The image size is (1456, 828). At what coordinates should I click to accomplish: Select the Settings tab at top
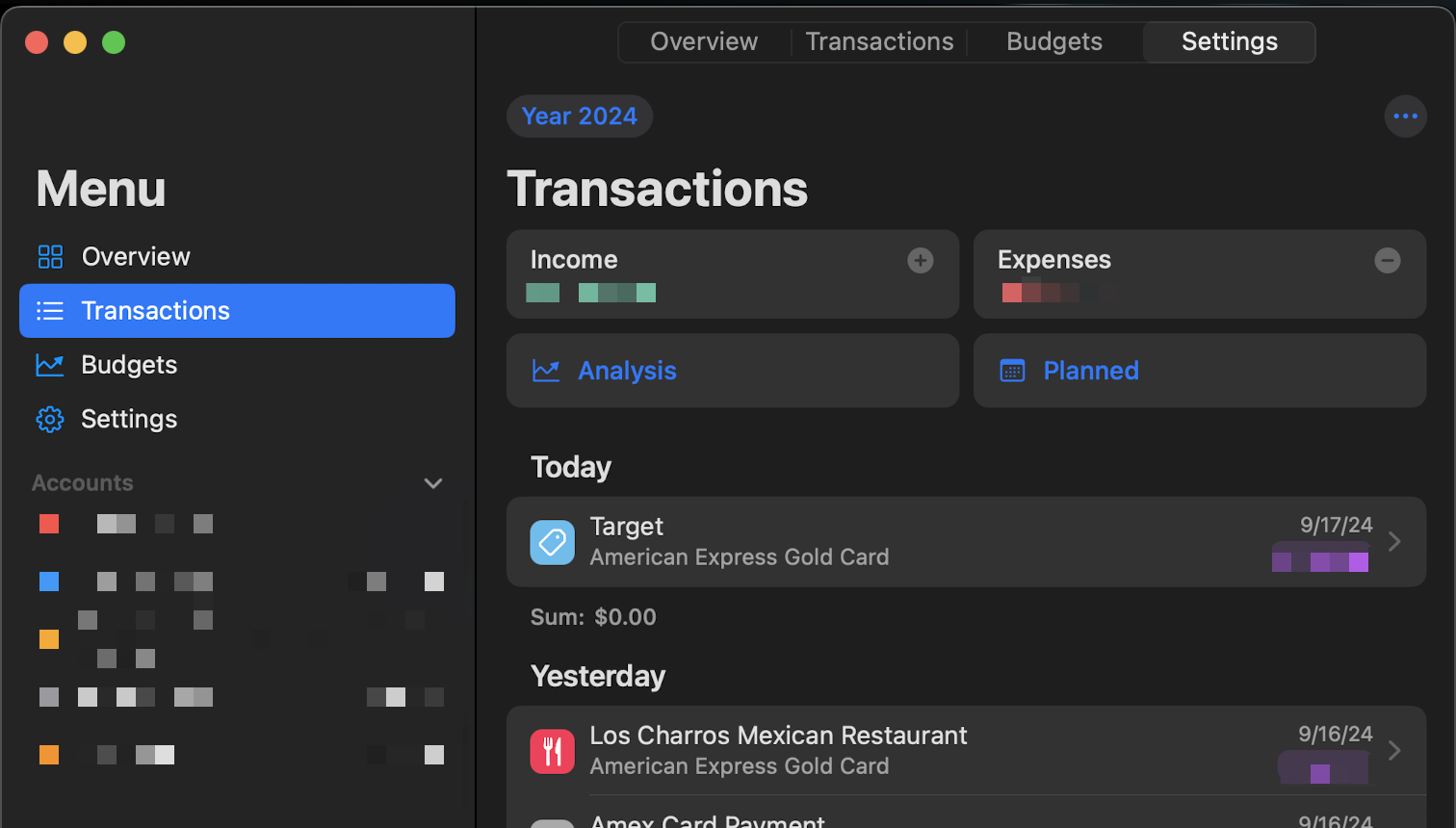pos(1229,42)
